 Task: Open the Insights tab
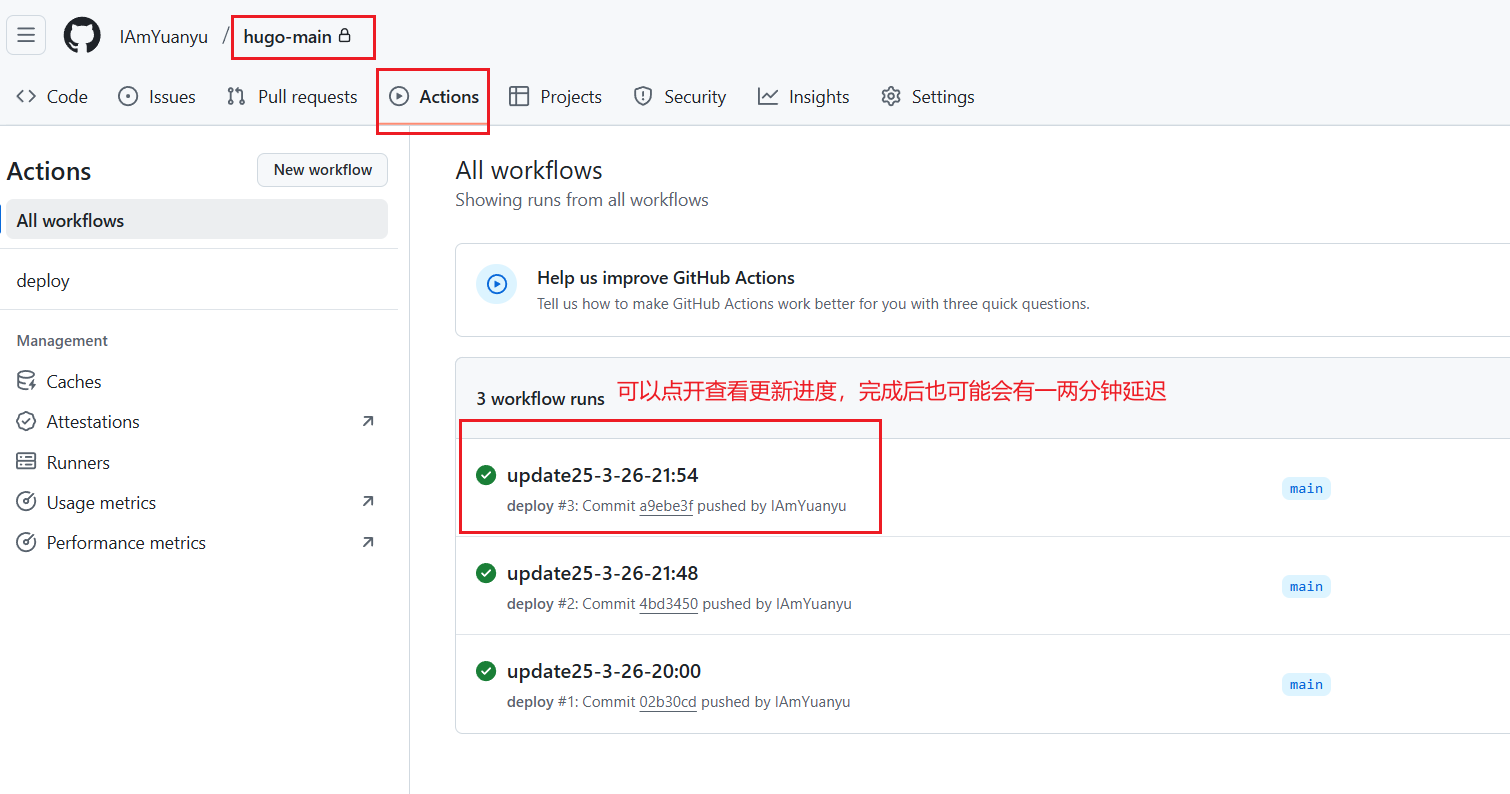tap(803, 97)
